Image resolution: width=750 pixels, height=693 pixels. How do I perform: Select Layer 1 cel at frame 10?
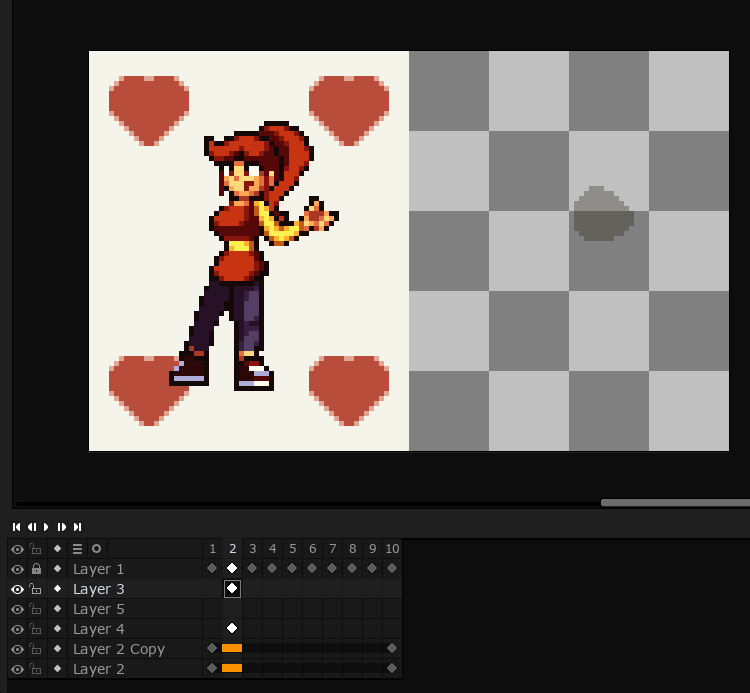coord(392,568)
